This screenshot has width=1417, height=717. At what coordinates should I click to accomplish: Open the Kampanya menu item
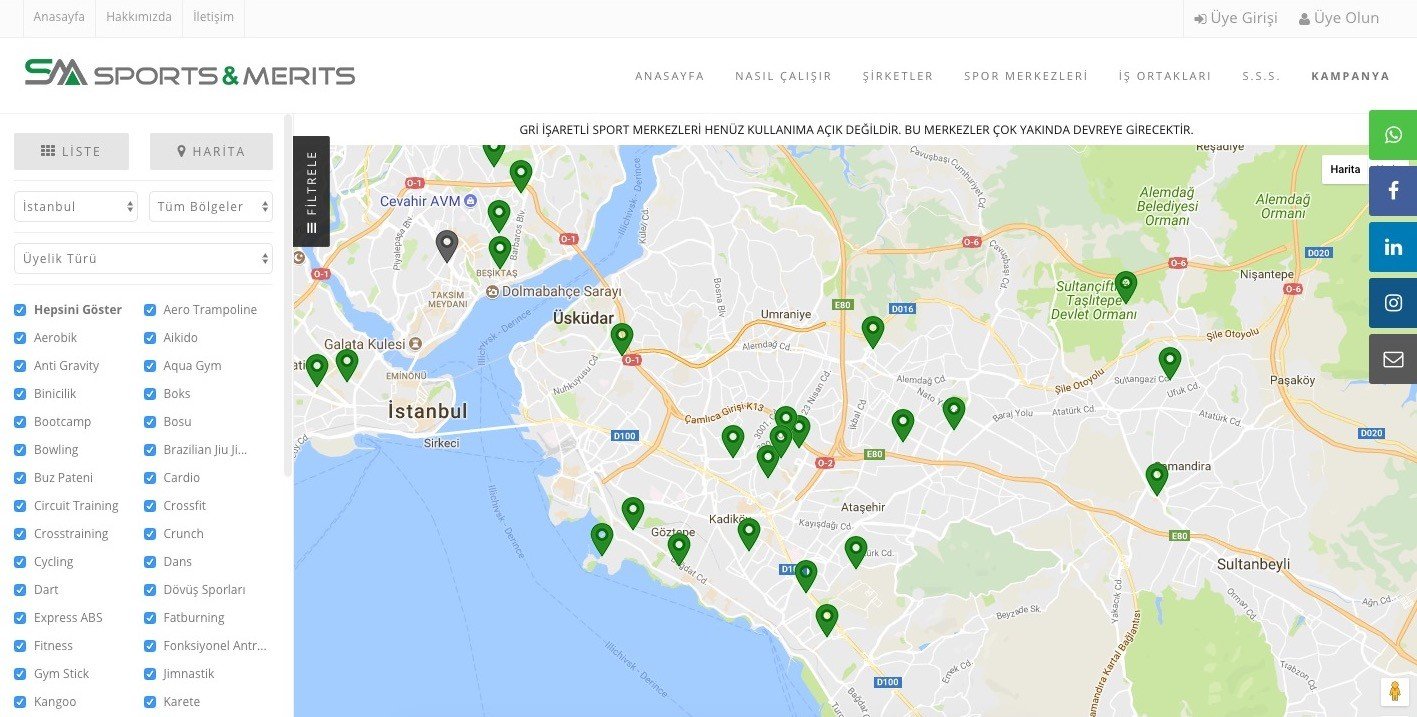(1350, 76)
